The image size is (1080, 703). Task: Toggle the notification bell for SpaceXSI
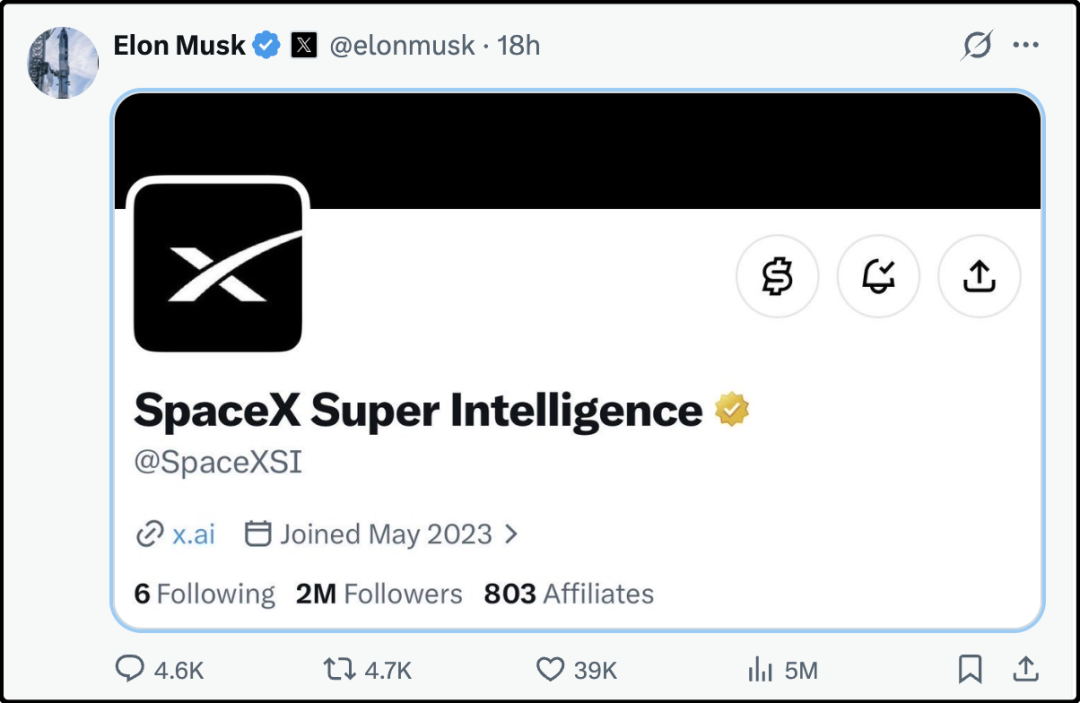tap(878, 276)
